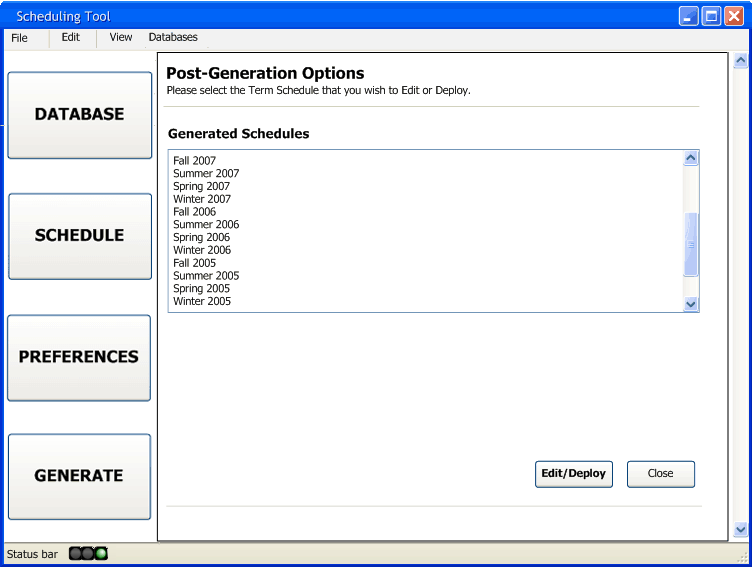
Task: Select Winter 2006 schedule
Action: (202, 250)
